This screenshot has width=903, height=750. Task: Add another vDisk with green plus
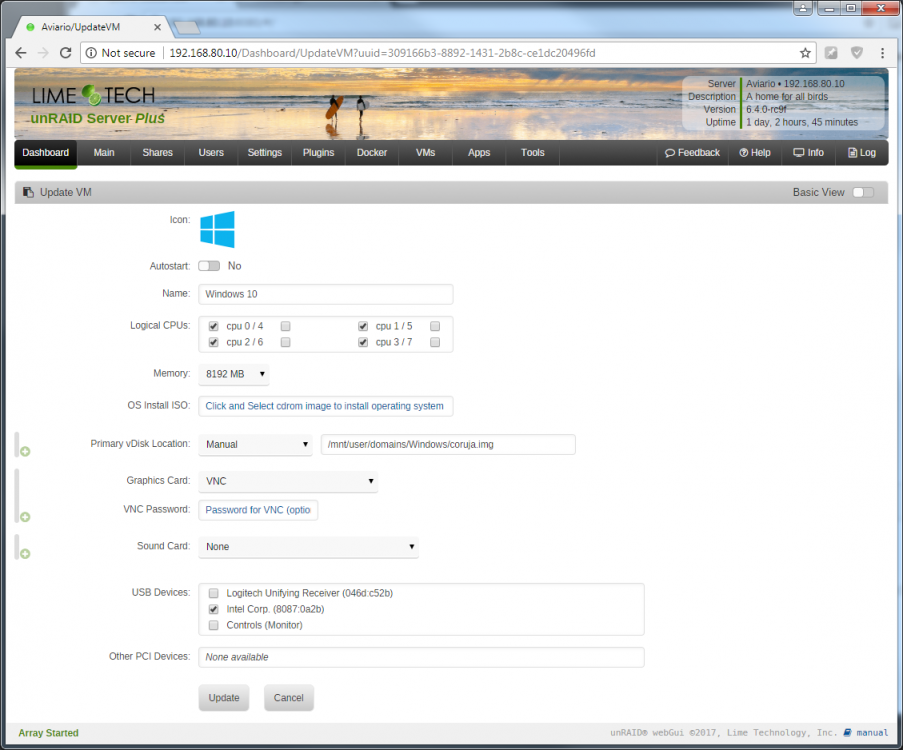pos(25,452)
